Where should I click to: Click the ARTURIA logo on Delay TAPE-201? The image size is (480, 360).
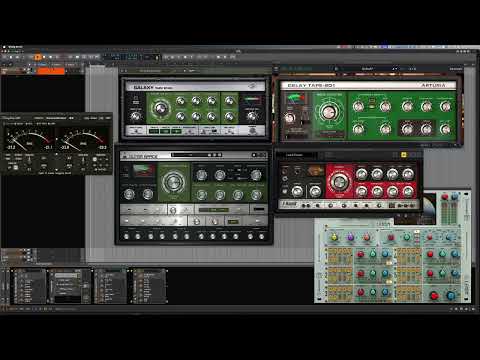[x=433, y=85]
